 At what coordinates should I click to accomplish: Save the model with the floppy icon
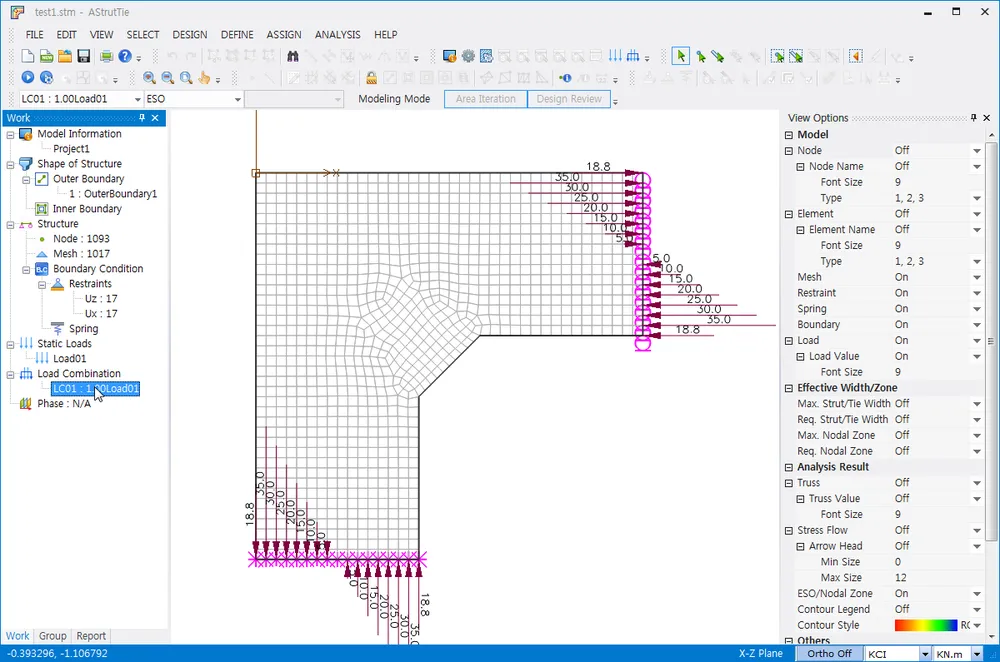coord(84,57)
